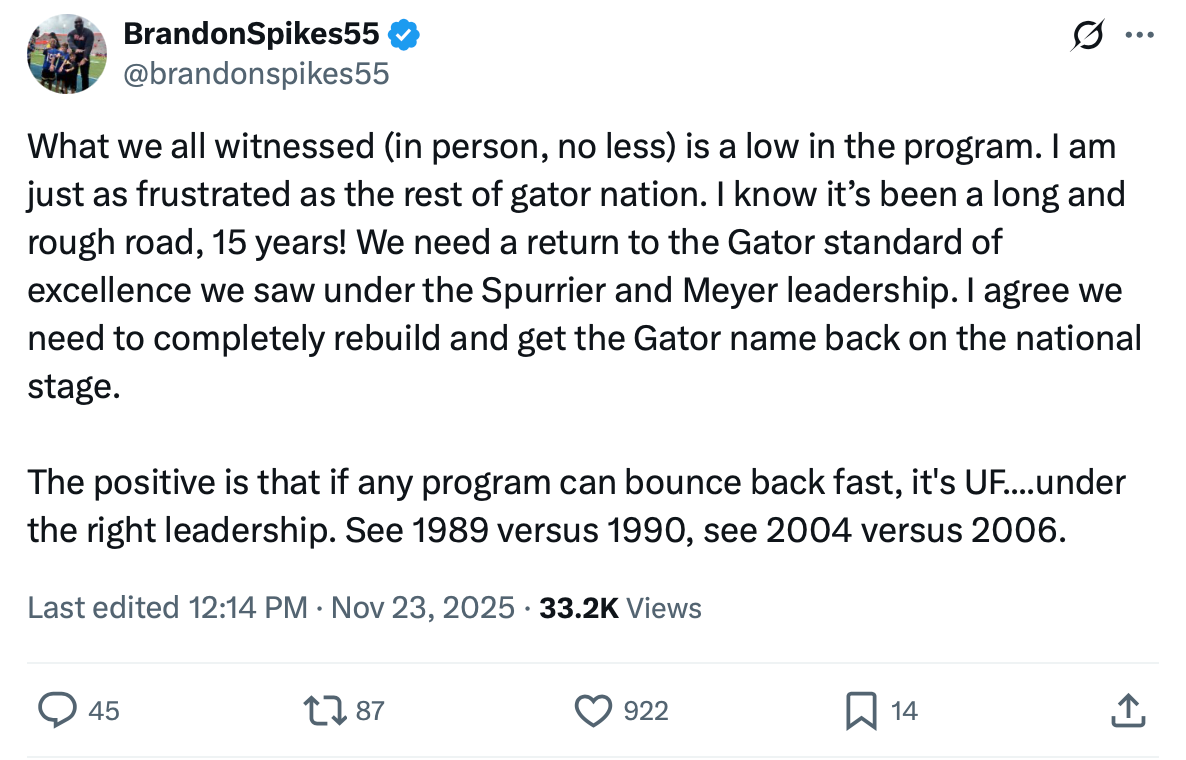Click the 87 reposts count
Screen dimensions: 1186x760
(370, 711)
